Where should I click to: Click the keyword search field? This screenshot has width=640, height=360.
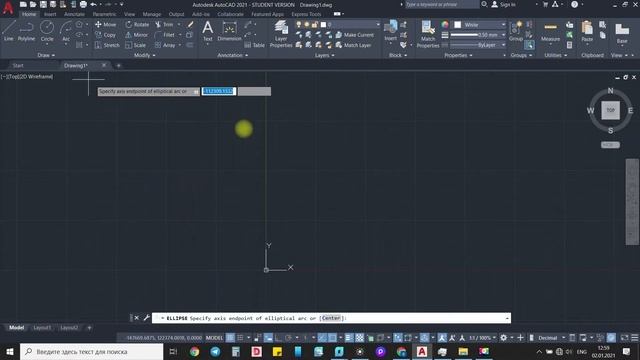point(442,4)
